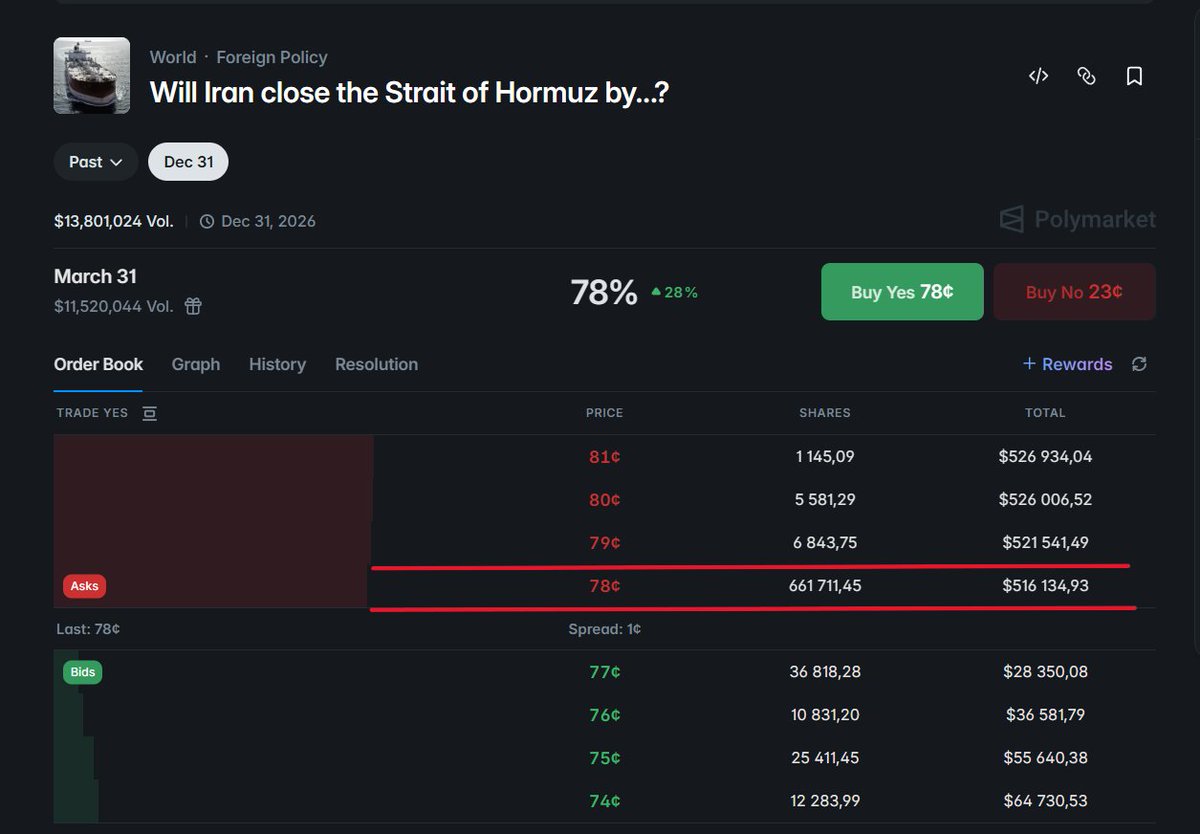Click the 10 831,20 shares value

pyautogui.click(x=825, y=715)
